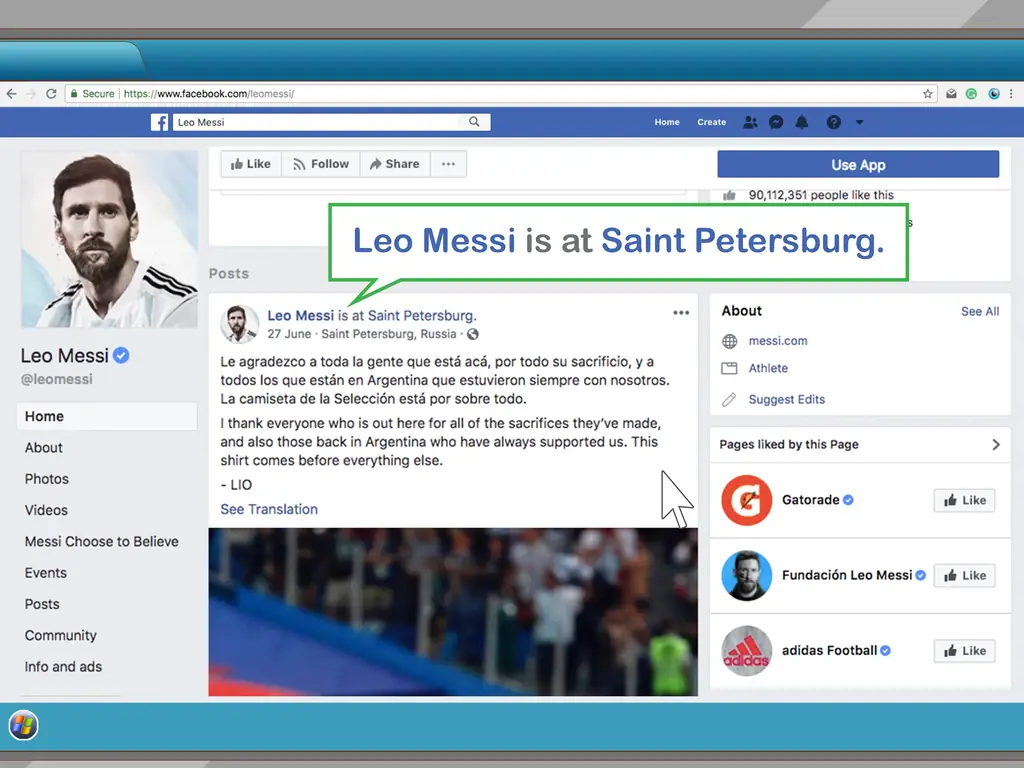Open Leo Messi's profile picture
Image resolution: width=1024 pixels, height=768 pixels.
coord(109,240)
